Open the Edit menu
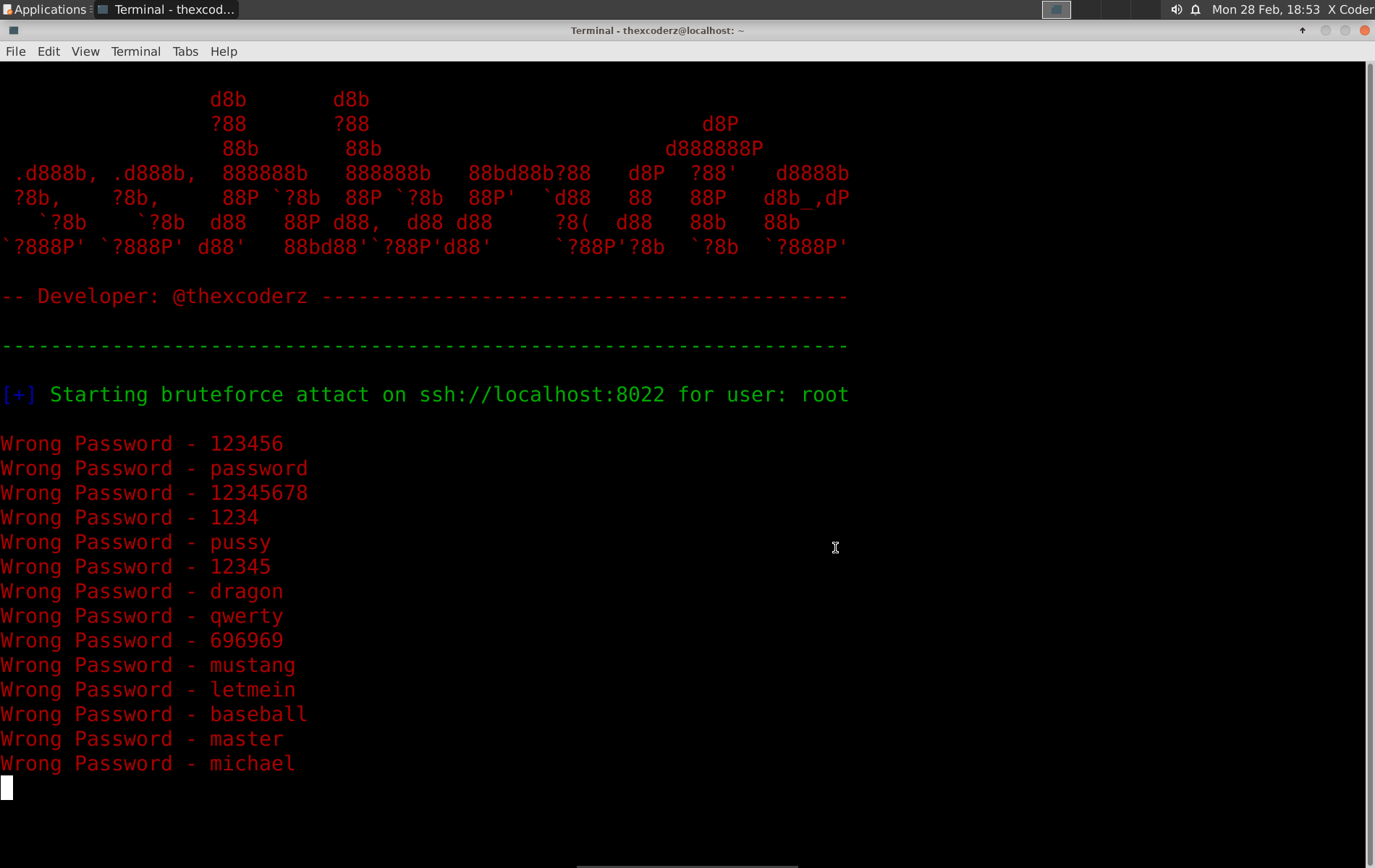This screenshot has height=868, width=1375. pyautogui.click(x=48, y=51)
